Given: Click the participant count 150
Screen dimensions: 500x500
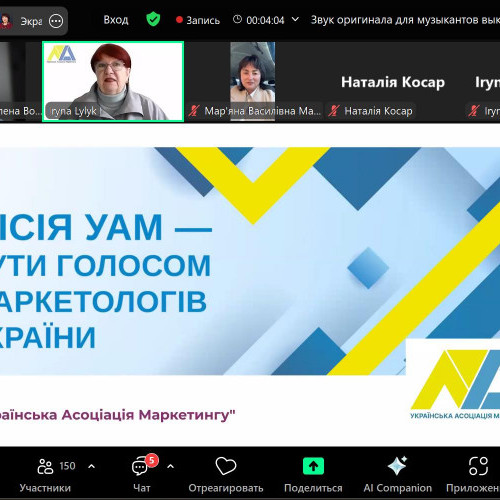Looking at the screenshot, I should [67, 466].
